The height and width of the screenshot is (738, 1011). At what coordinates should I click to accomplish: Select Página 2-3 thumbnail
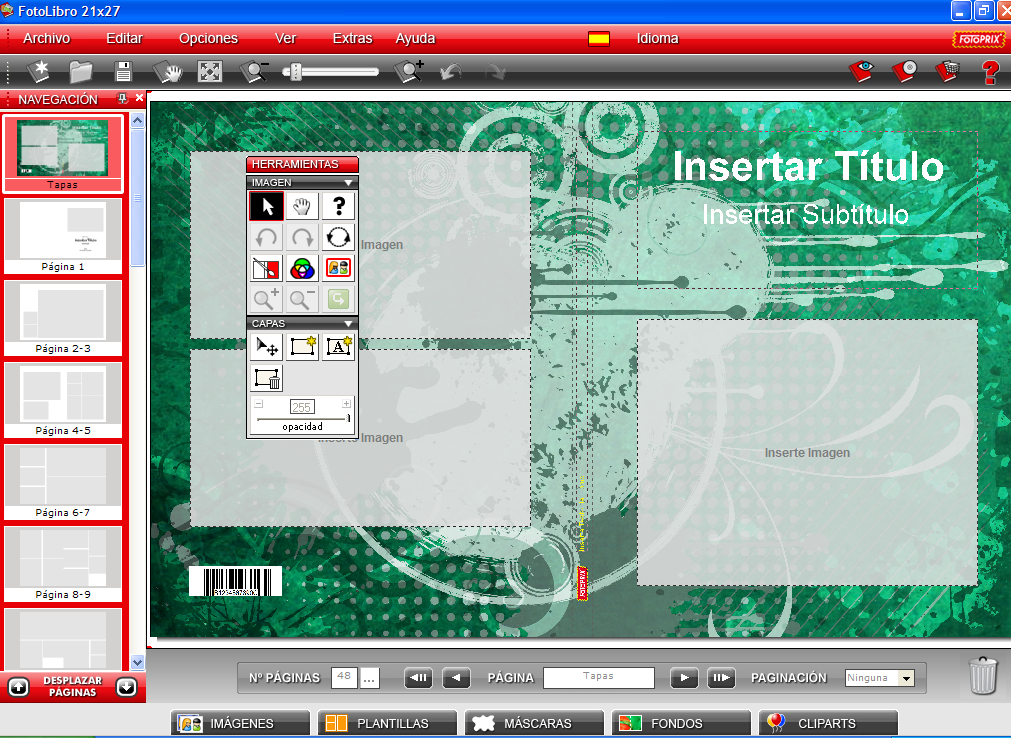click(x=63, y=318)
